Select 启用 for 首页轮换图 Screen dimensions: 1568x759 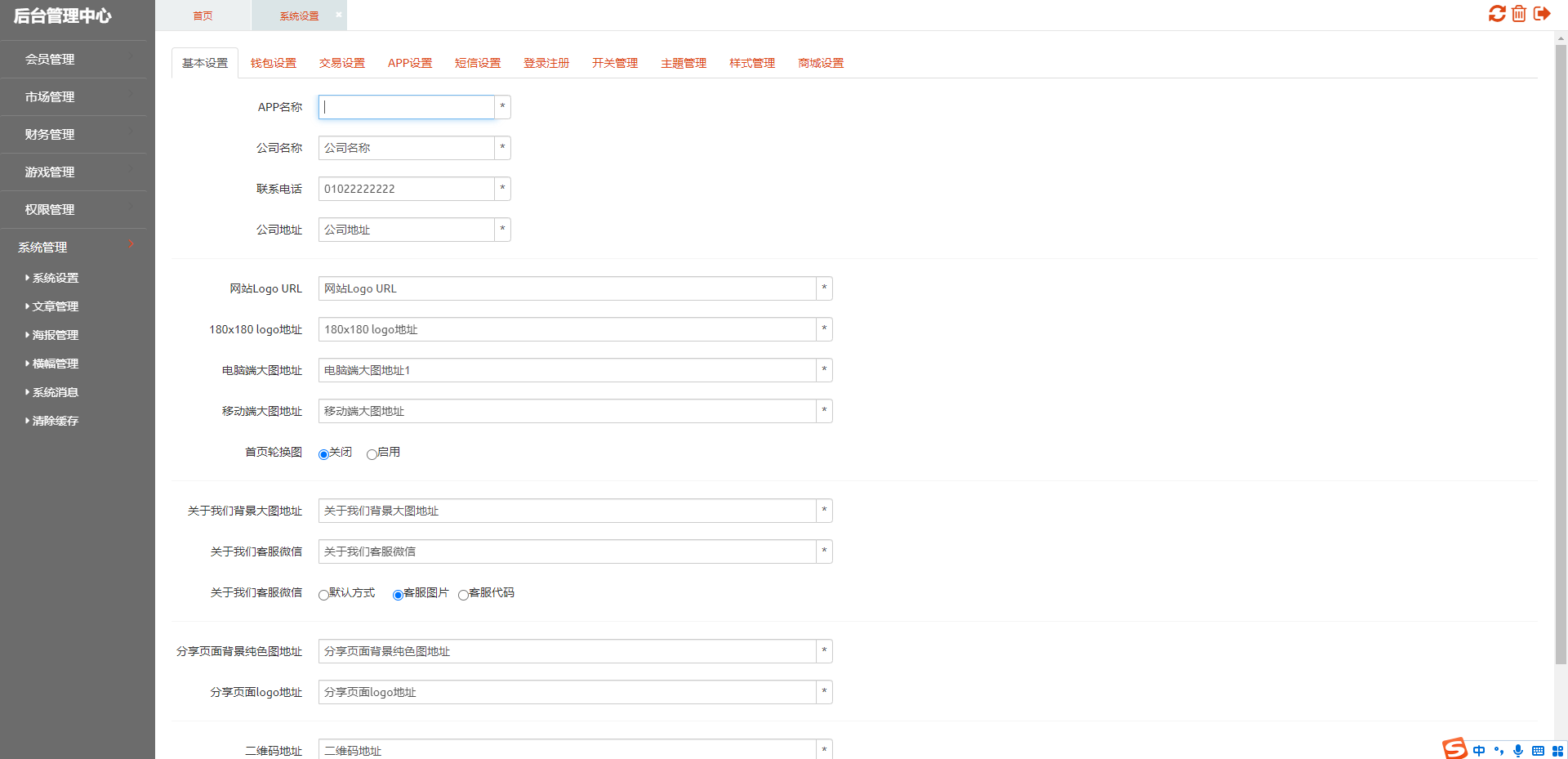tap(372, 454)
